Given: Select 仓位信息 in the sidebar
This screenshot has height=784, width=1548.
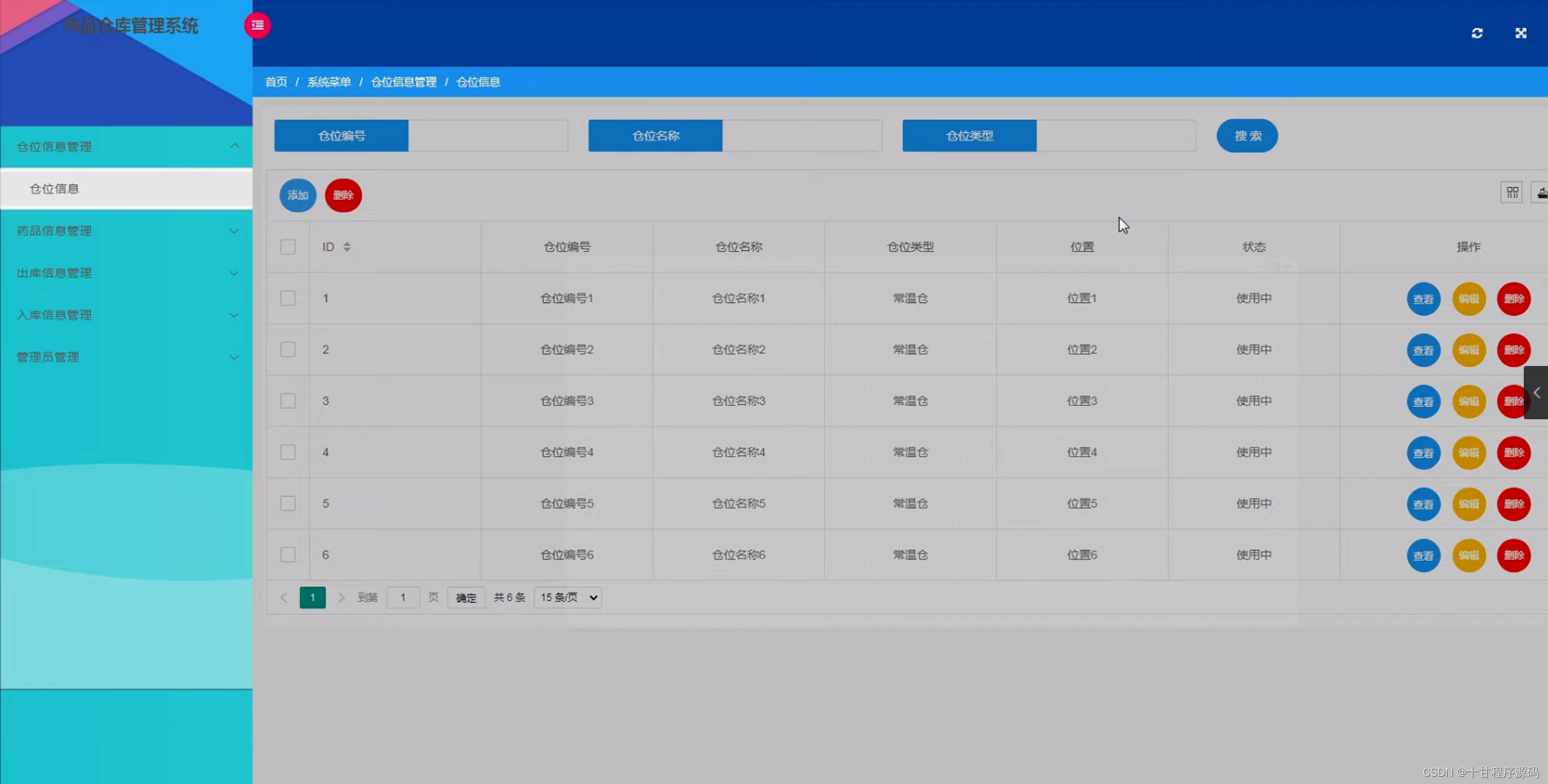Looking at the screenshot, I should tap(54, 188).
